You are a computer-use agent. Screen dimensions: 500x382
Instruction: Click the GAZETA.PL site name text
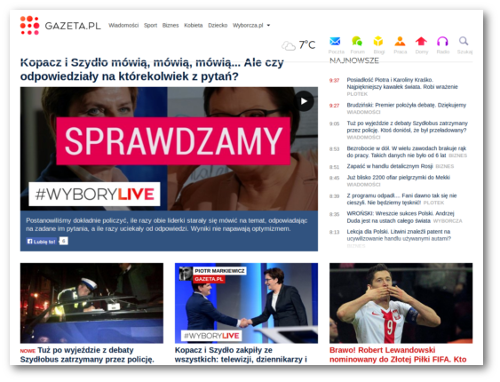(73, 26)
